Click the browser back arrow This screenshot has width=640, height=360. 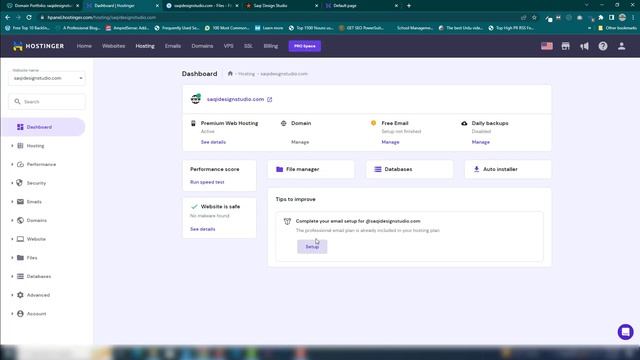click(8, 18)
